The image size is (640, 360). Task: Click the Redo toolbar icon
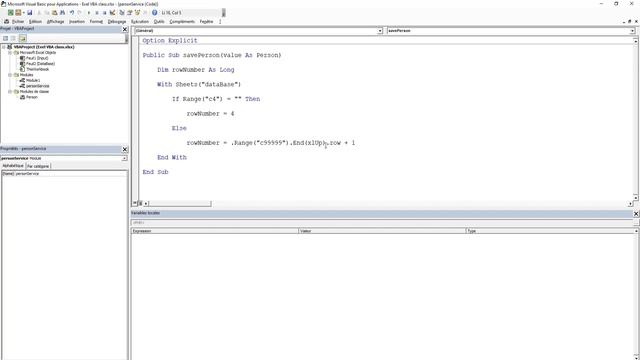(x=79, y=13)
